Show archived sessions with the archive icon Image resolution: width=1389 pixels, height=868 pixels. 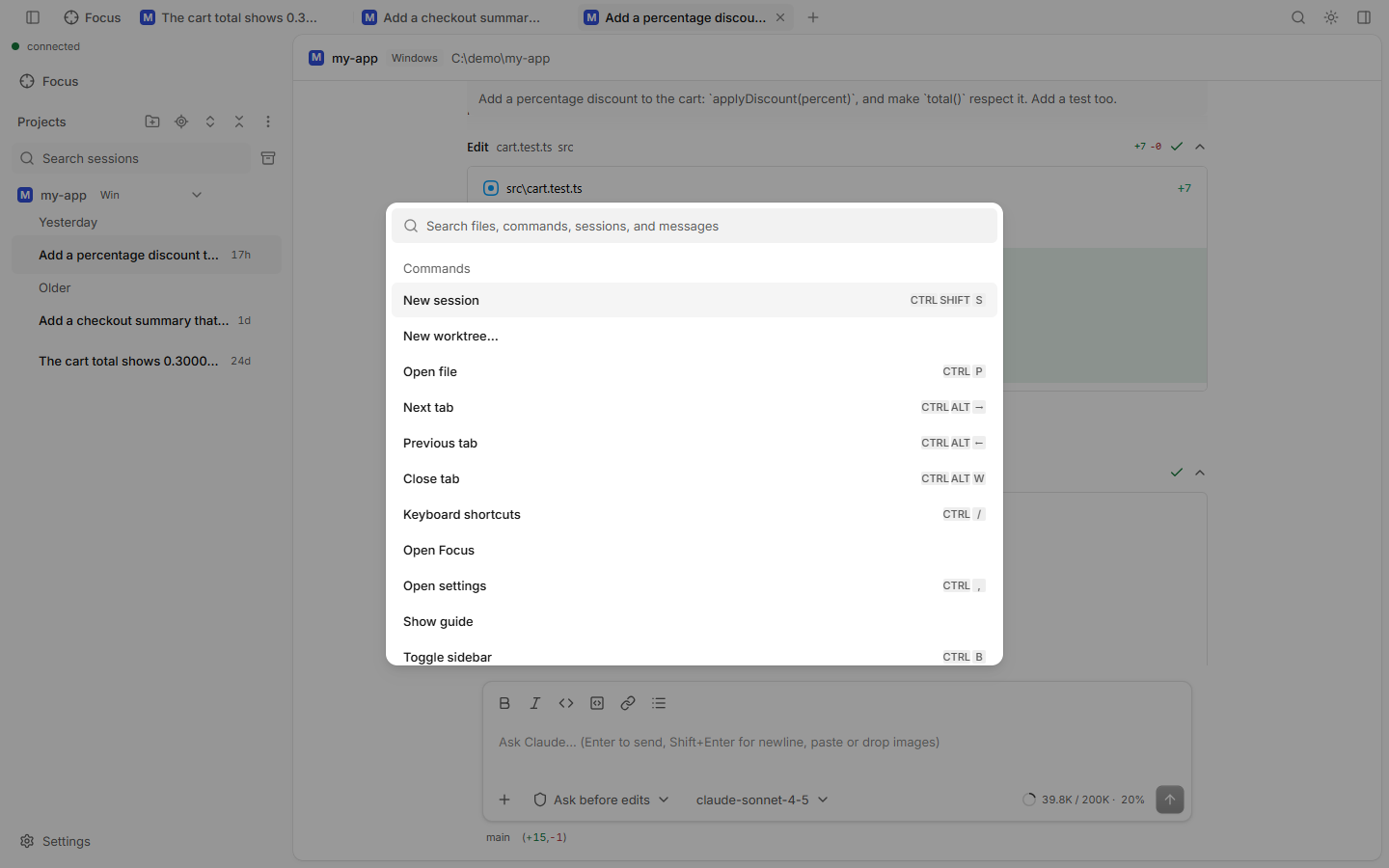click(268, 158)
